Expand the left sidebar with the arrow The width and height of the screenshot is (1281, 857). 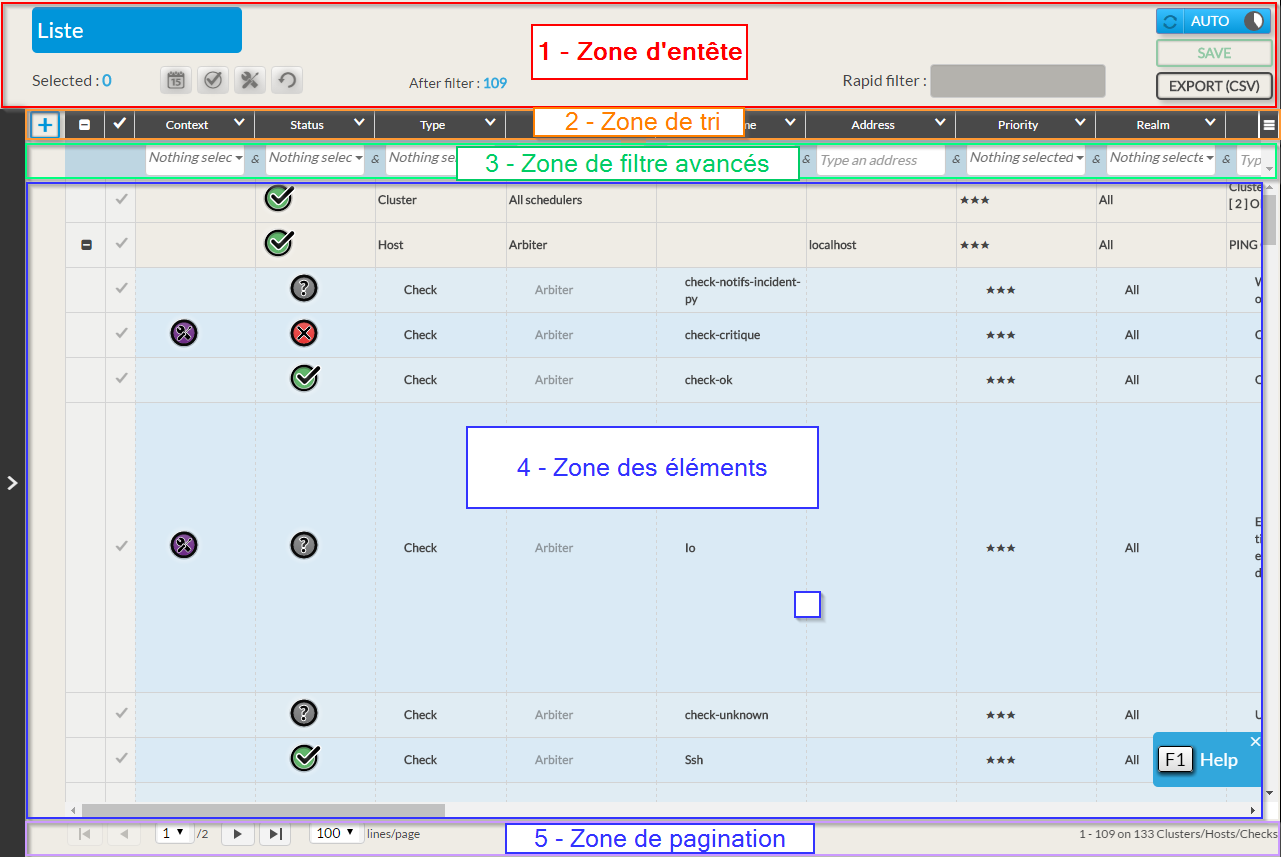point(12,483)
